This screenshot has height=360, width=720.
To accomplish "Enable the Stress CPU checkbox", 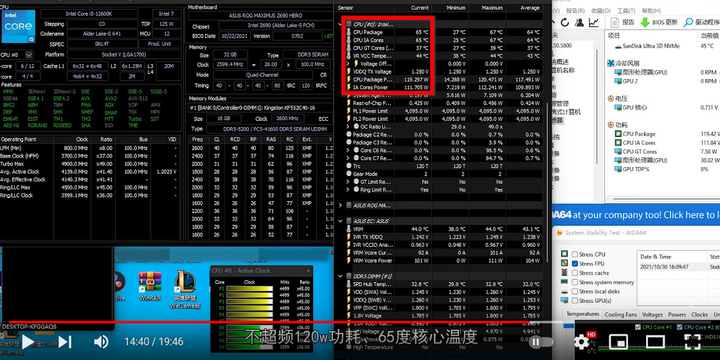I will (574, 254).
